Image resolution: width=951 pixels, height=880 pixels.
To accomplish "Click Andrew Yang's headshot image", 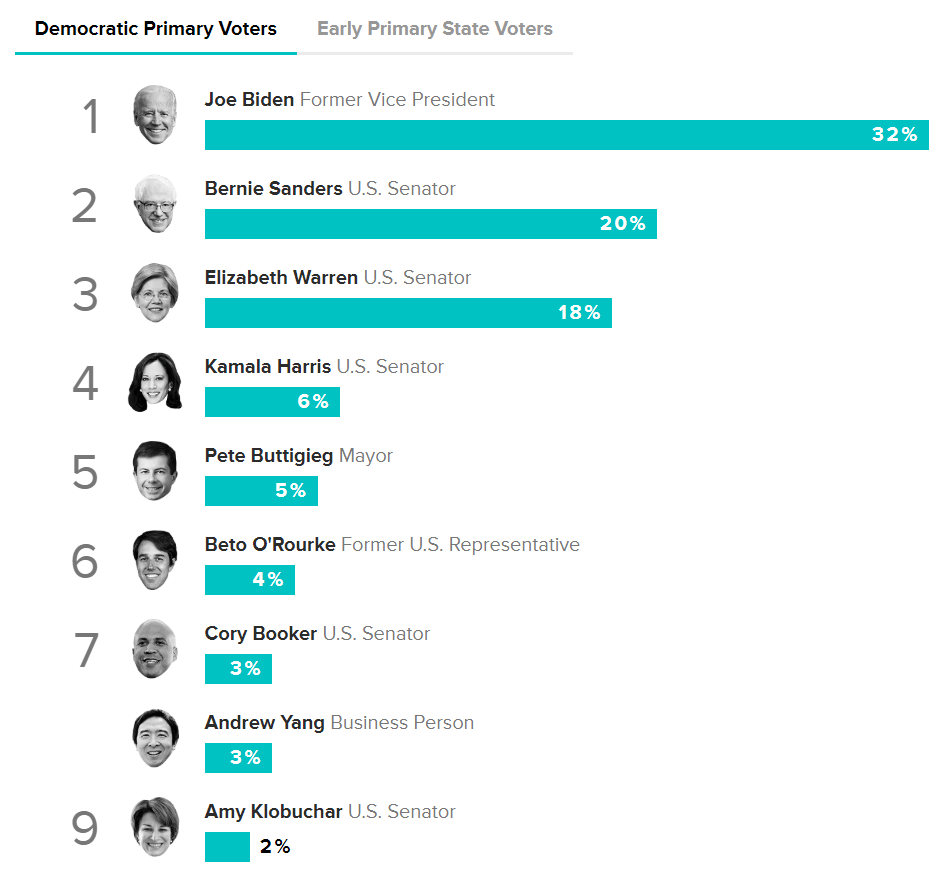I will pos(155,738).
